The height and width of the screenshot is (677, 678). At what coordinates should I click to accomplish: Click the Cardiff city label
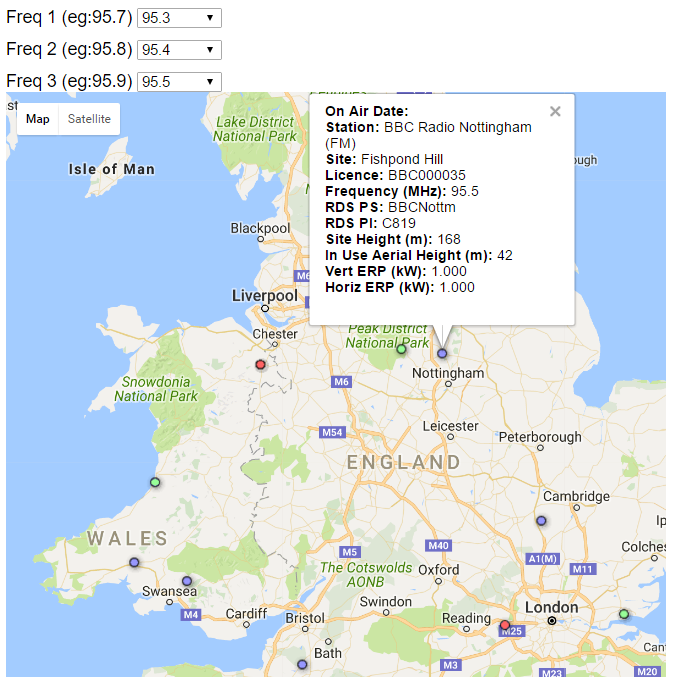point(246,613)
